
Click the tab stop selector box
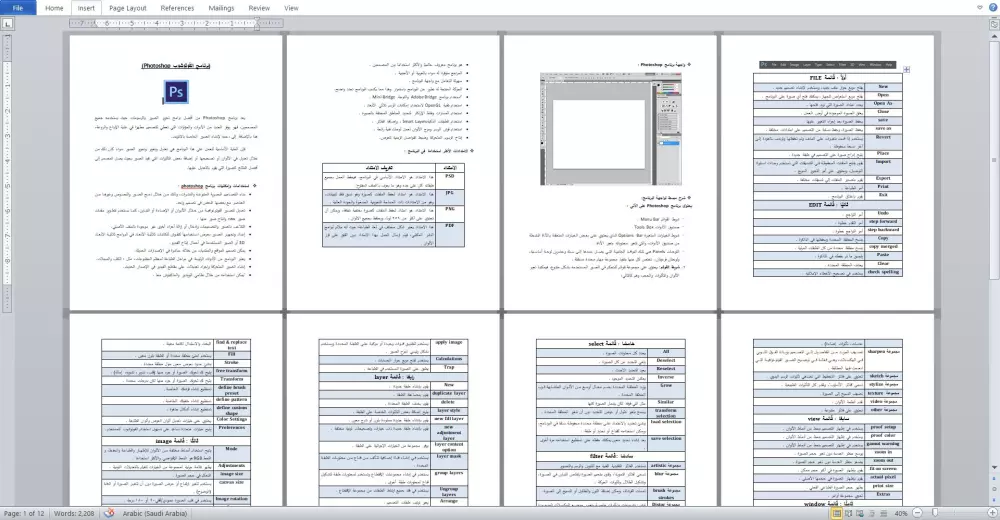click(7, 24)
